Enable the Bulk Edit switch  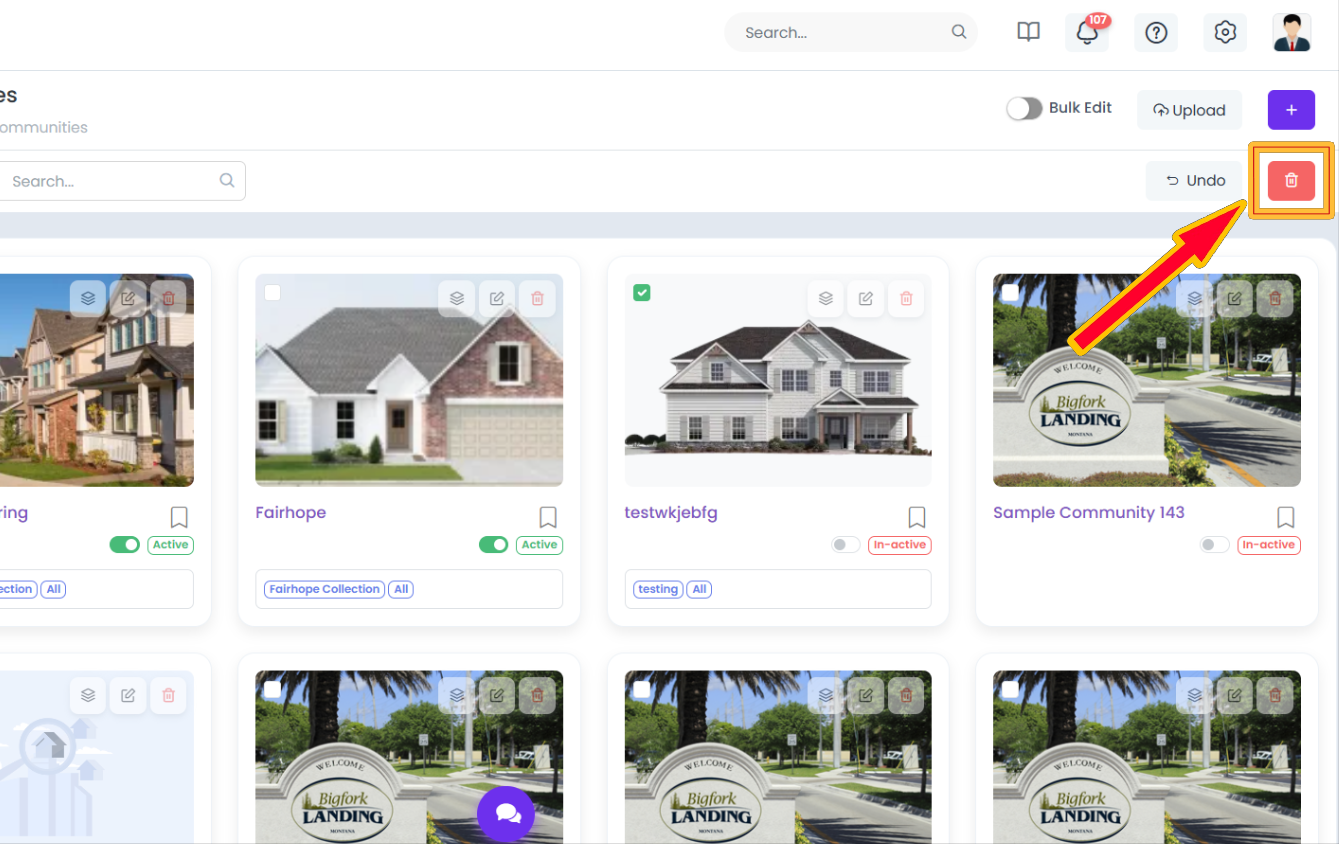[1024, 109]
